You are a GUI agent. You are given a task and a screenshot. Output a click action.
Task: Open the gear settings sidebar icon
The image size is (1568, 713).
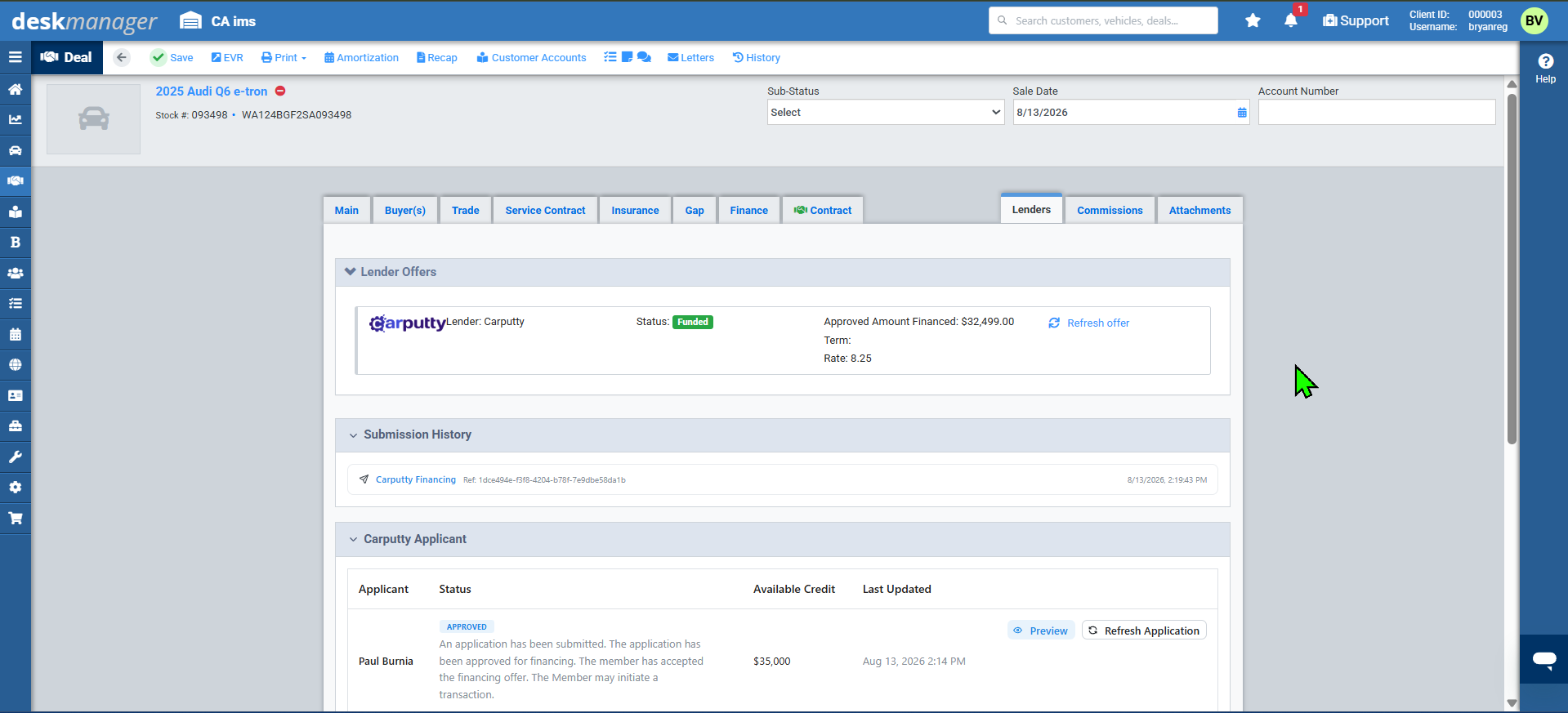[x=15, y=487]
